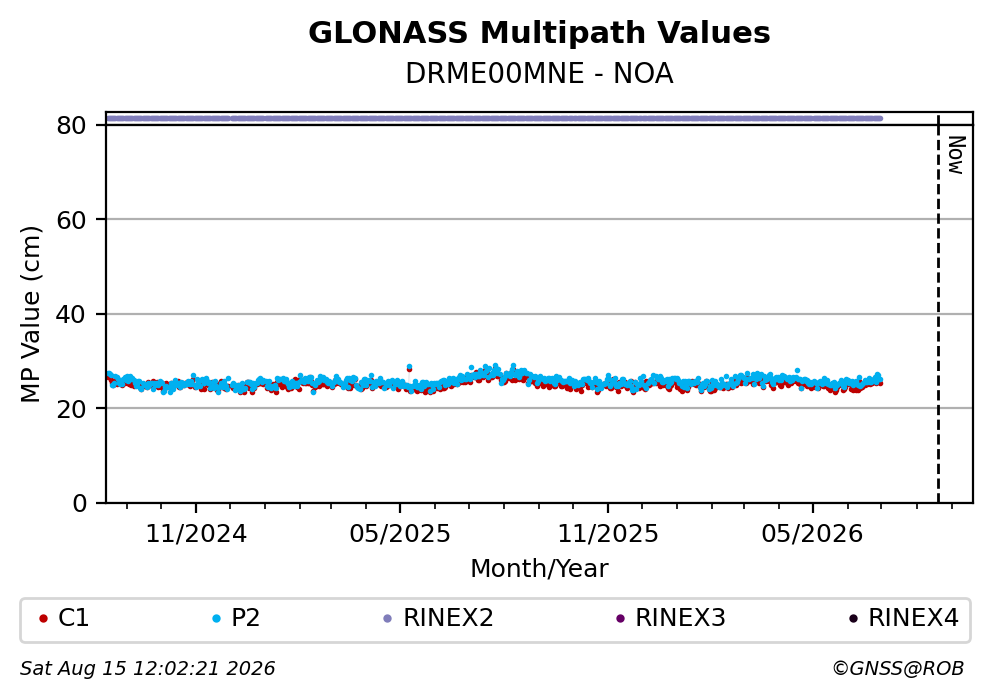Click the 05/2025 x-axis tick label
The height and width of the screenshot is (699, 992).
tap(400, 534)
